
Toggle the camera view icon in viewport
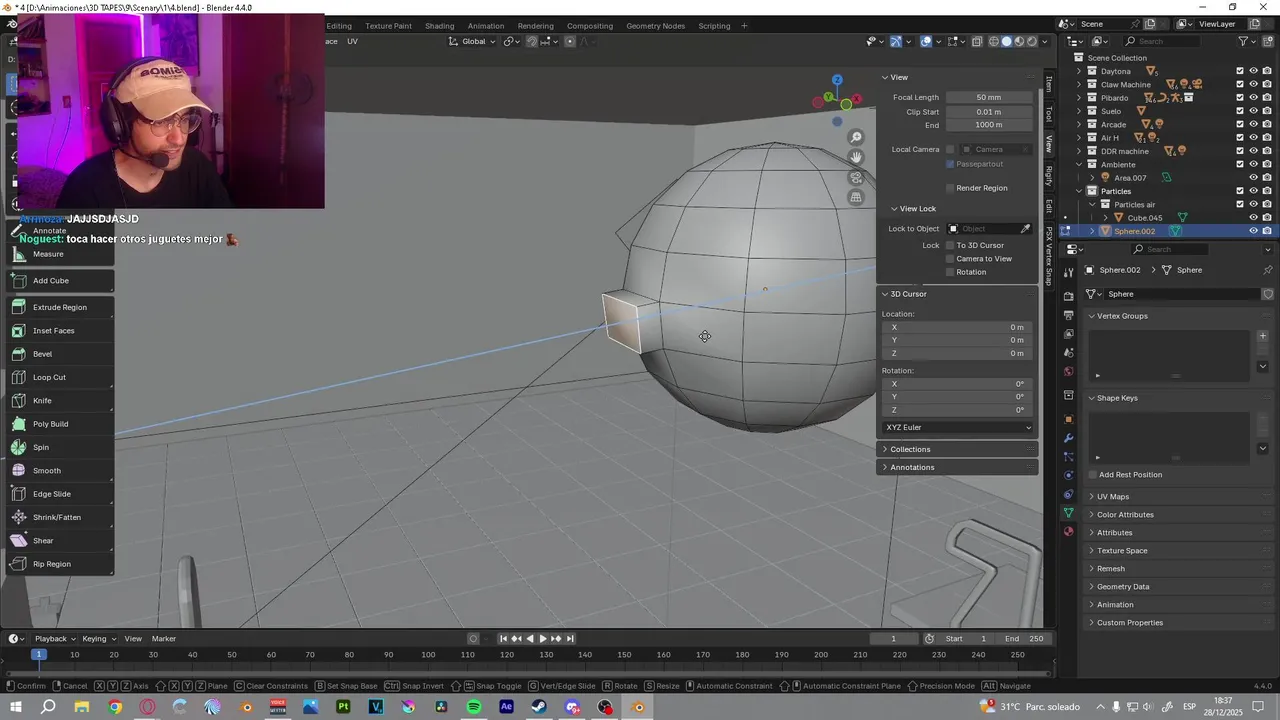coord(856,178)
